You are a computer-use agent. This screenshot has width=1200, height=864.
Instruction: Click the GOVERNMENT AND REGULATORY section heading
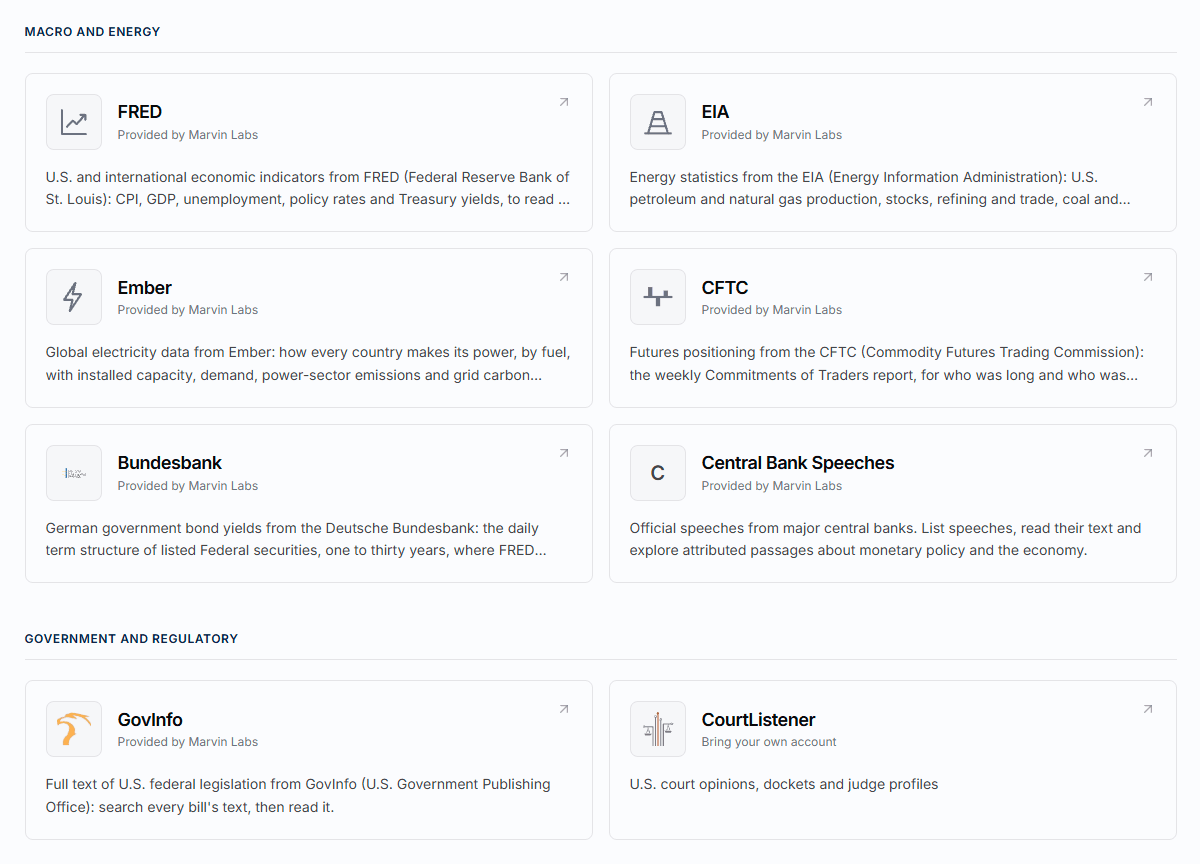coord(131,639)
